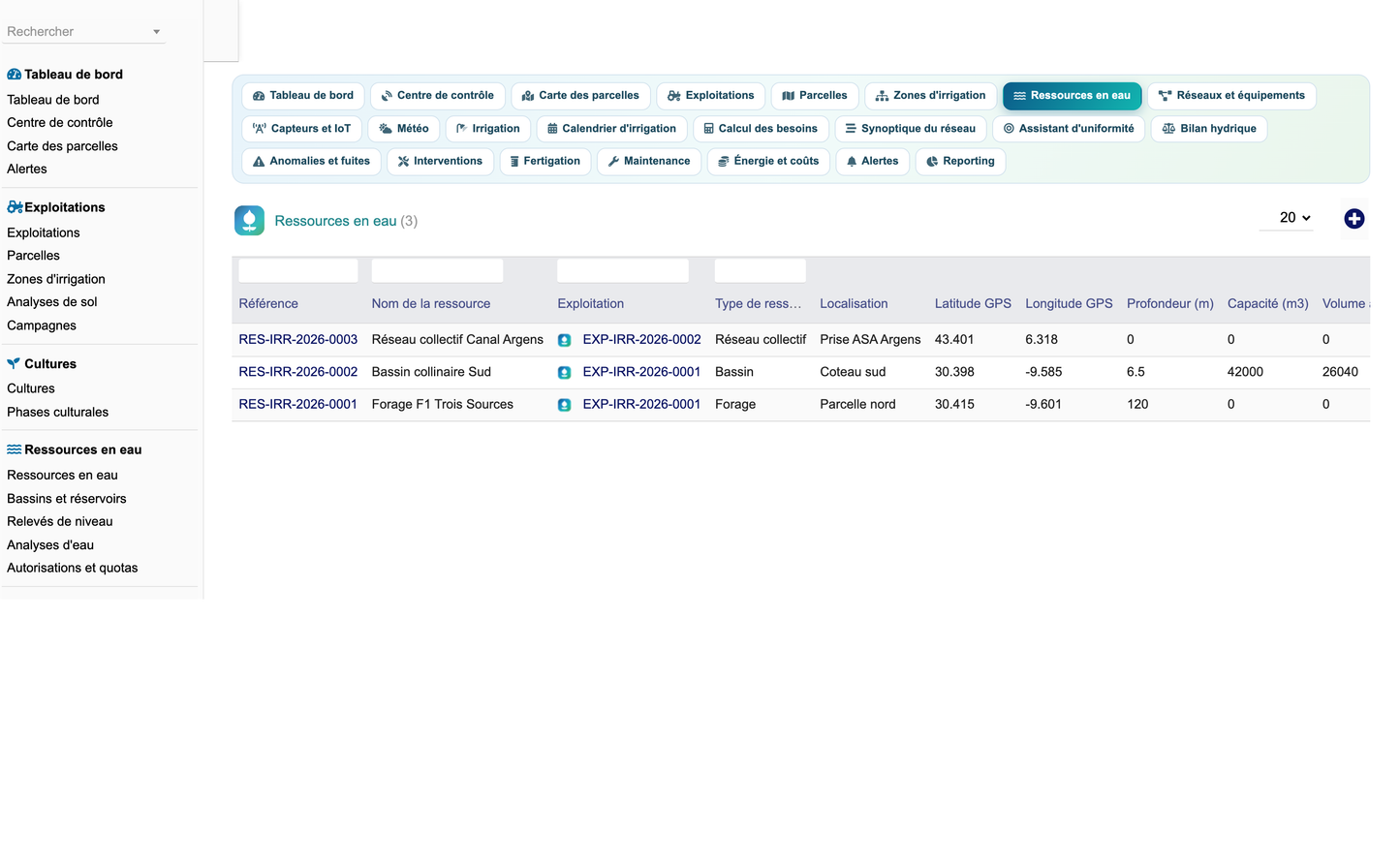Open record RES-IRR-2026-0003
The width and height of the screenshot is (1400, 866).
click(298, 340)
